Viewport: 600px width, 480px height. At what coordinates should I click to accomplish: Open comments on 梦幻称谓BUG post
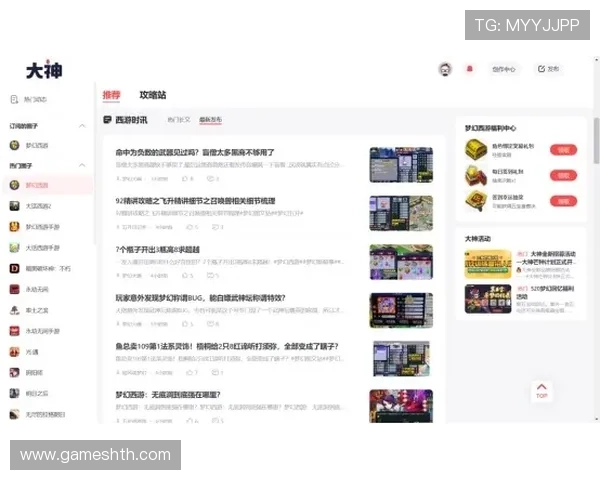(x=213, y=324)
